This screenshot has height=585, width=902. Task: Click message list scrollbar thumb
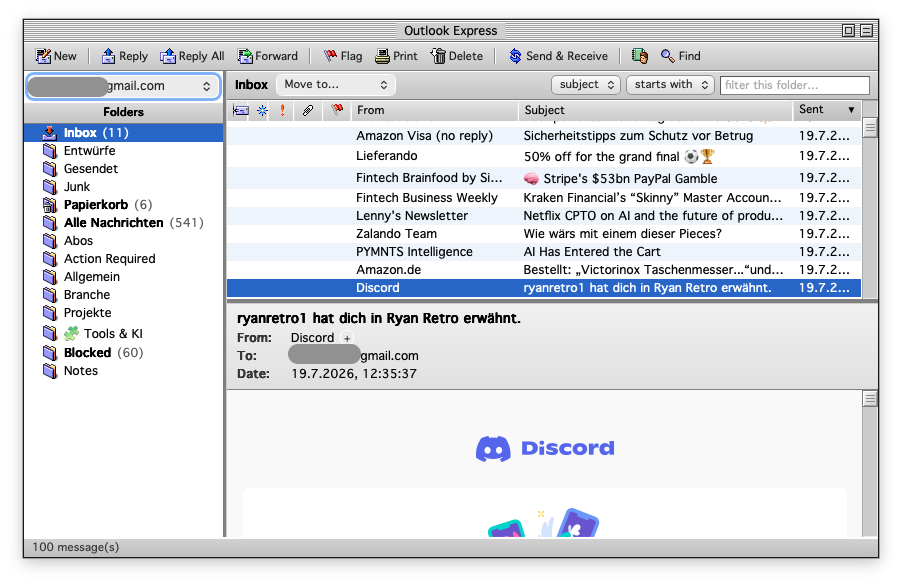pos(870,128)
